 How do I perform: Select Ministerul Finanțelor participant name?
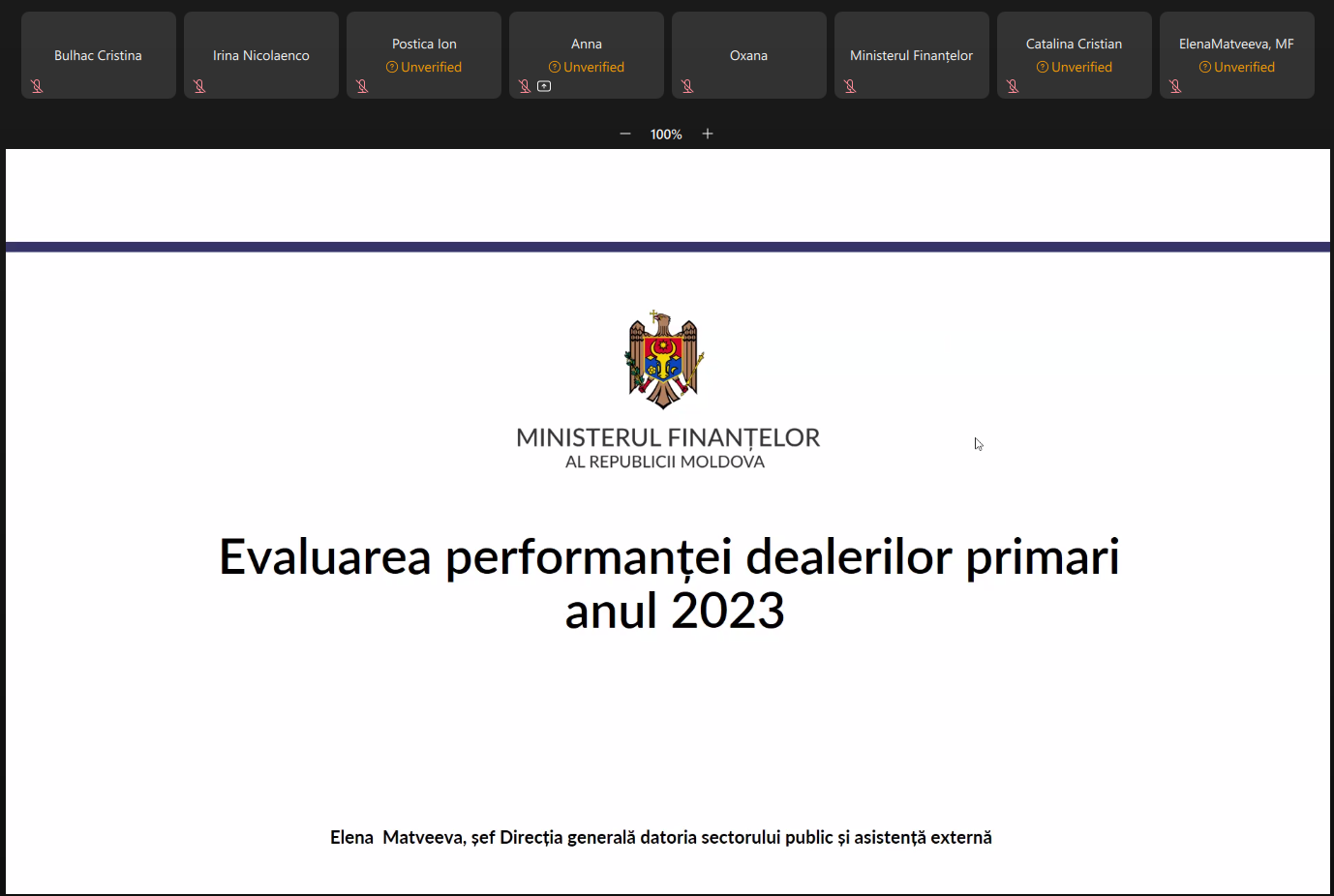pyautogui.click(x=911, y=55)
